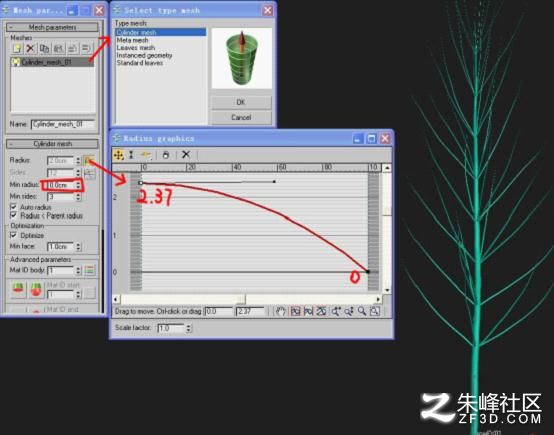Select the Move keys tool in Radius graphics
The image size is (554, 435).
pos(118,155)
